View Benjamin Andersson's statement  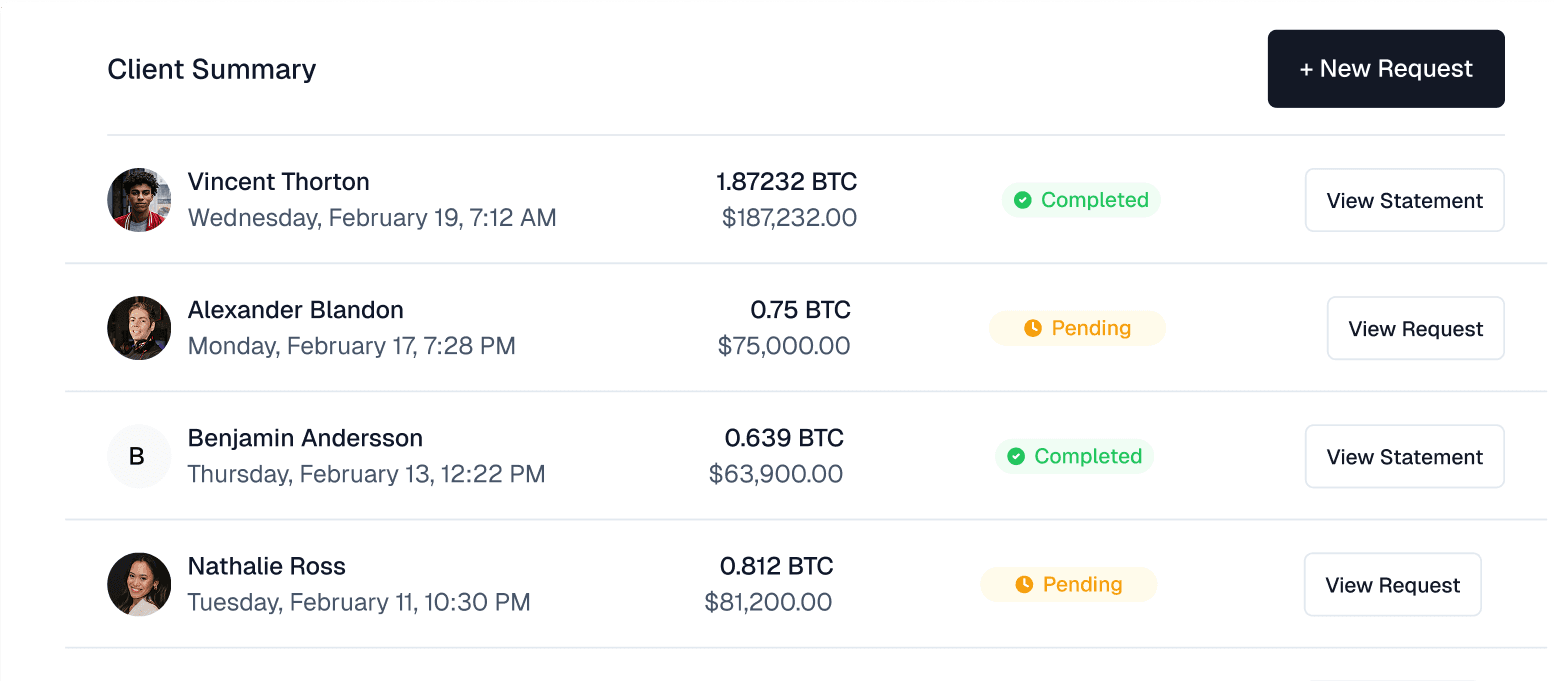(x=1404, y=456)
